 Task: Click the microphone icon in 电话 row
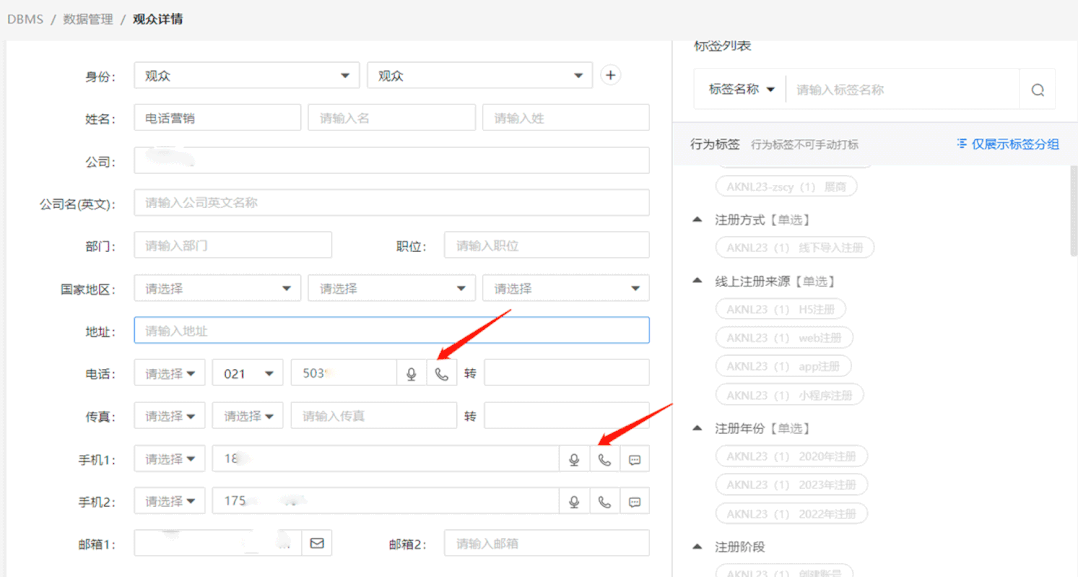click(x=411, y=374)
